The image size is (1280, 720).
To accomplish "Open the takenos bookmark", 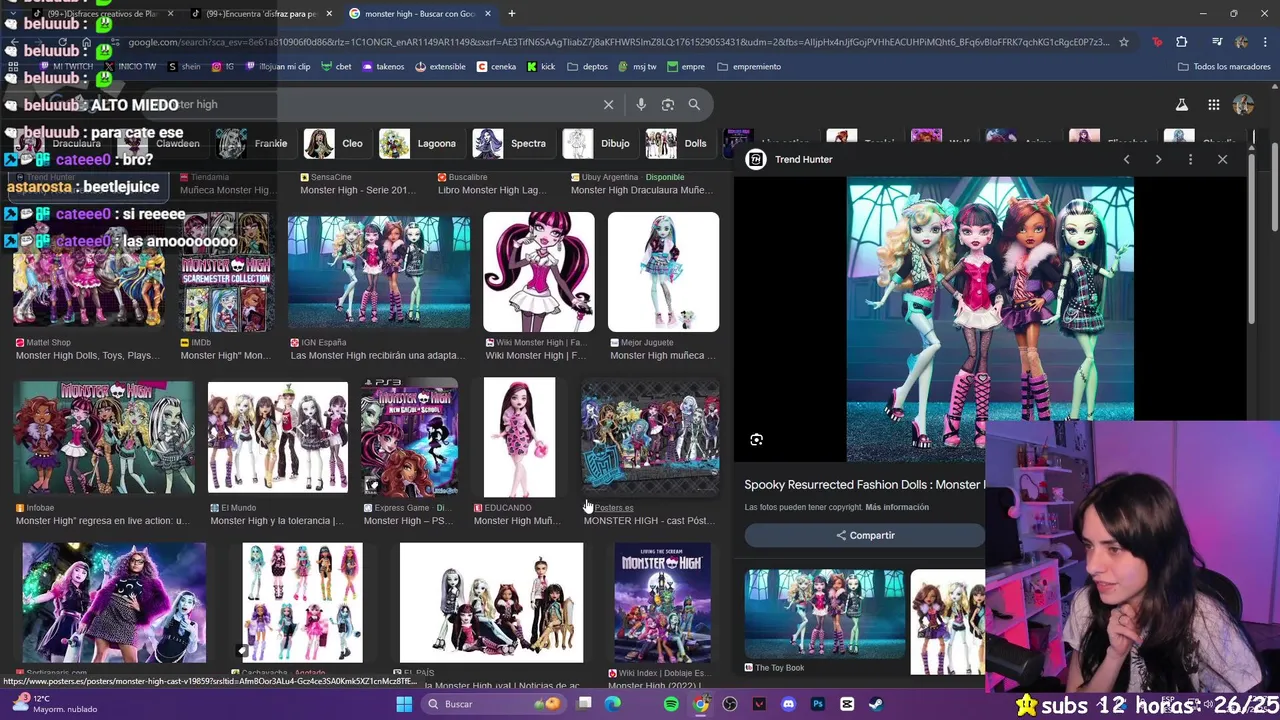I will click(384, 67).
